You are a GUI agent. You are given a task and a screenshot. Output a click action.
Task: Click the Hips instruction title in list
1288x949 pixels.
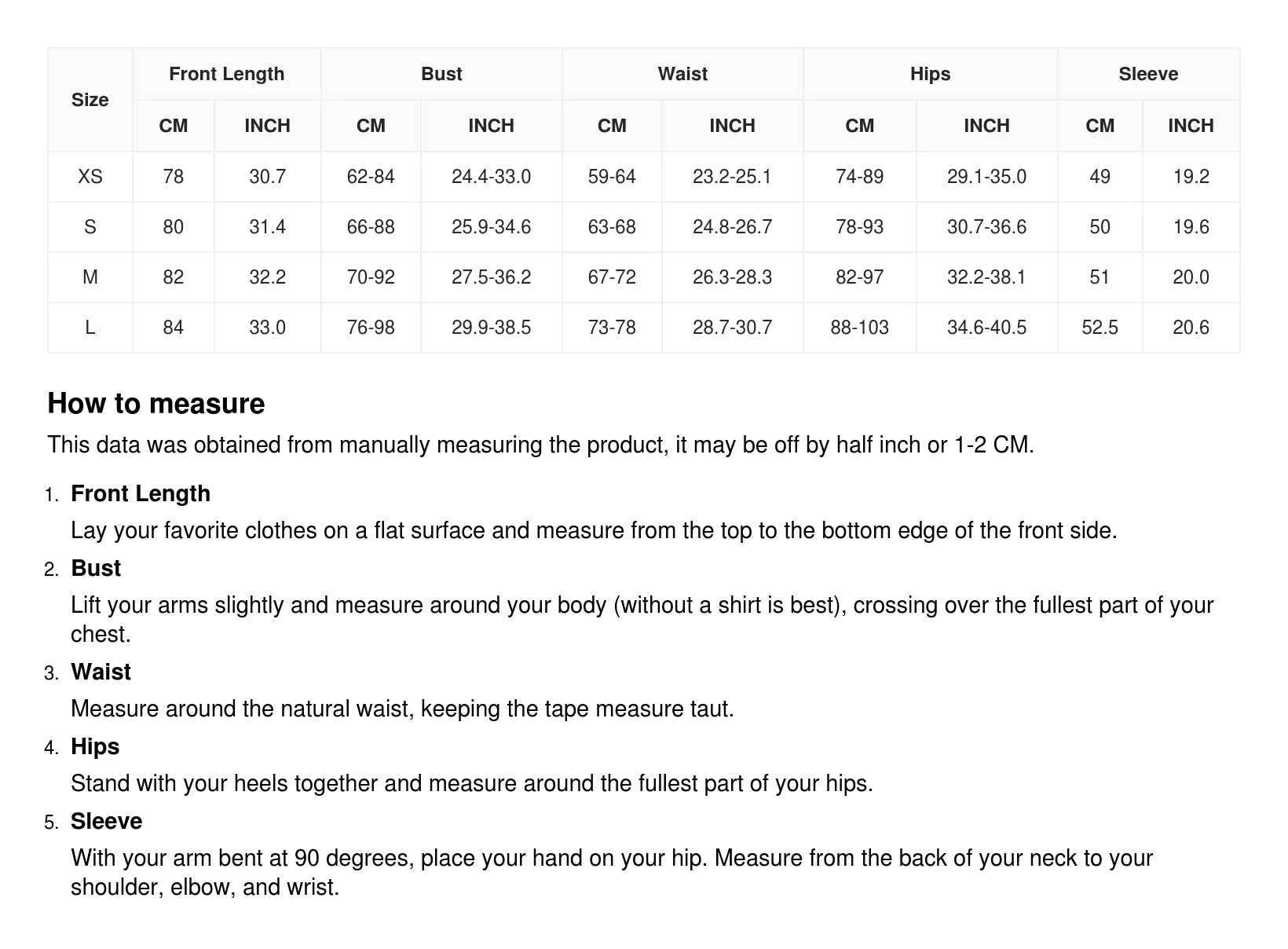pyautogui.click(x=95, y=746)
